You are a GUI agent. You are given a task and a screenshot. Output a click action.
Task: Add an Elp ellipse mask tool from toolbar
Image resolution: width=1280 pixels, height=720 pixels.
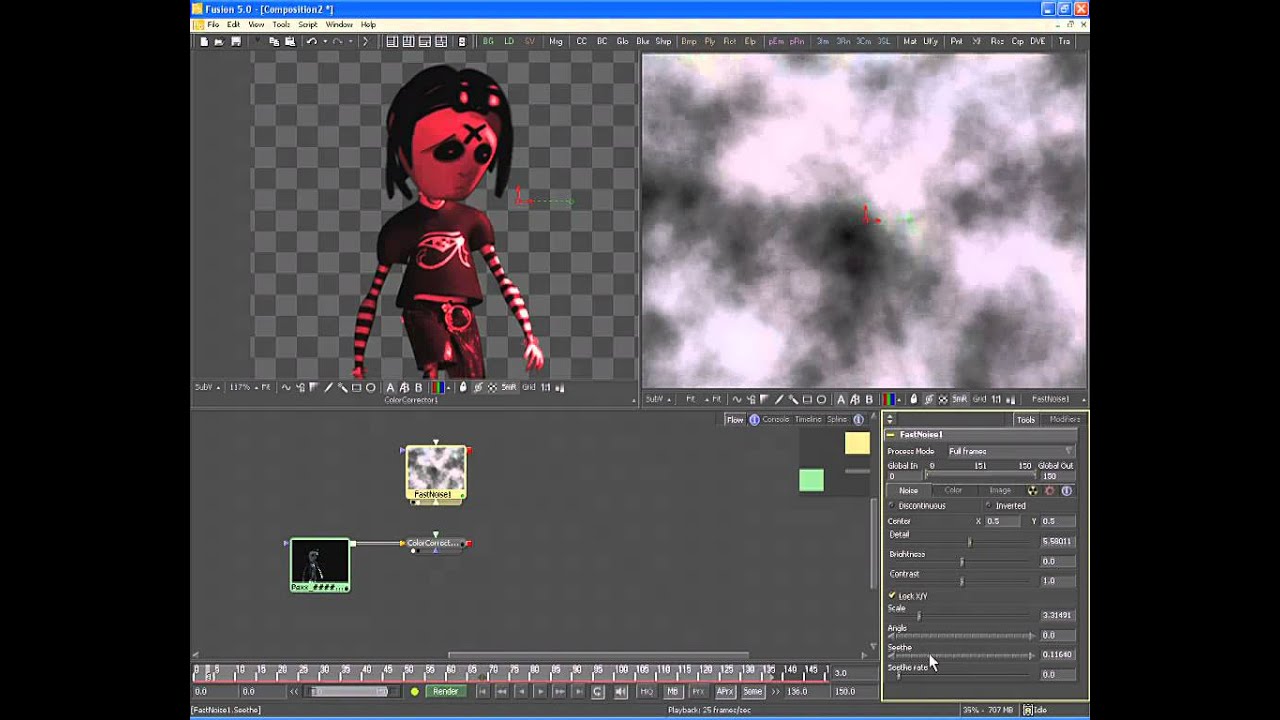pos(750,41)
